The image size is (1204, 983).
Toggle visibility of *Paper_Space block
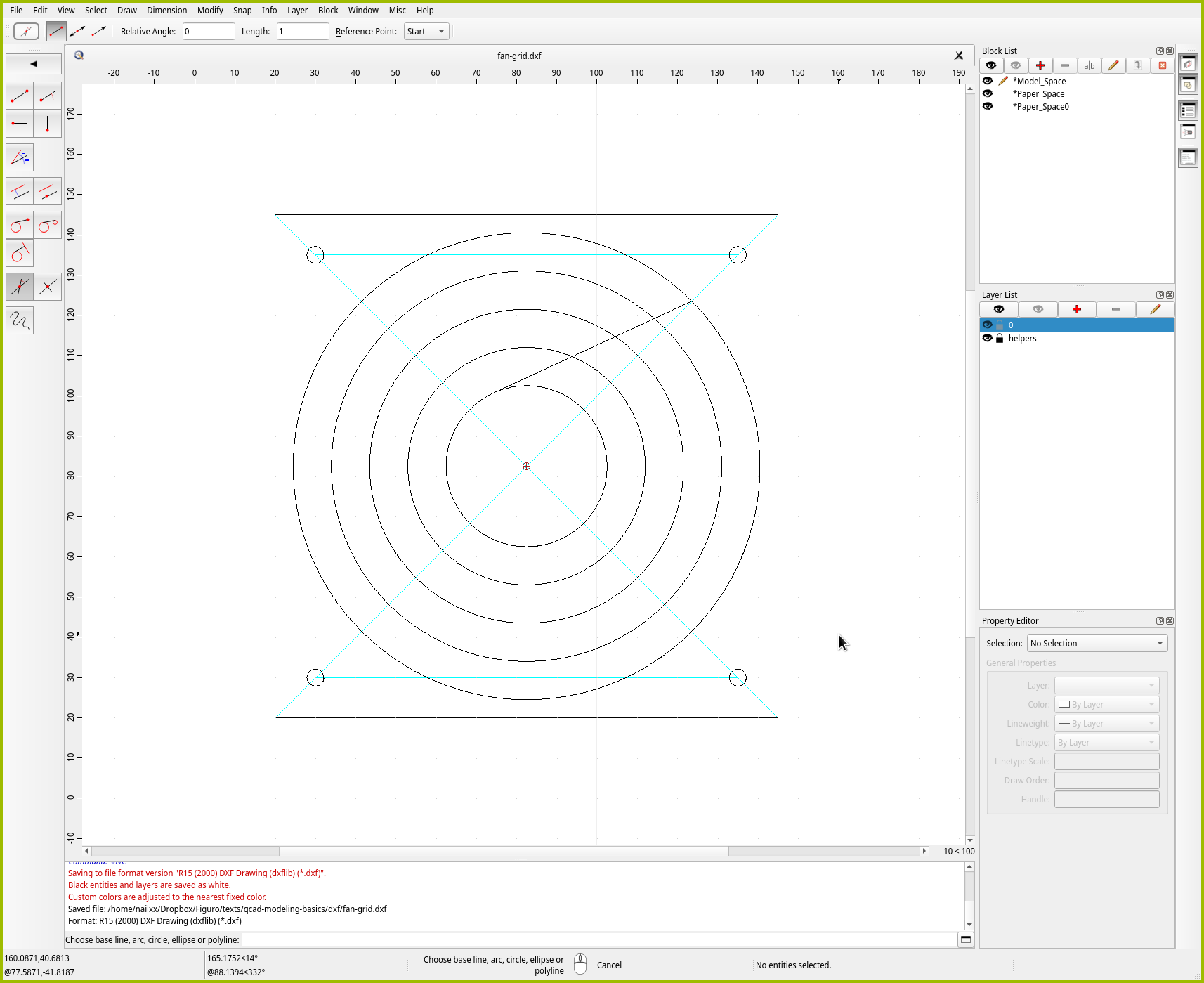tap(988, 93)
